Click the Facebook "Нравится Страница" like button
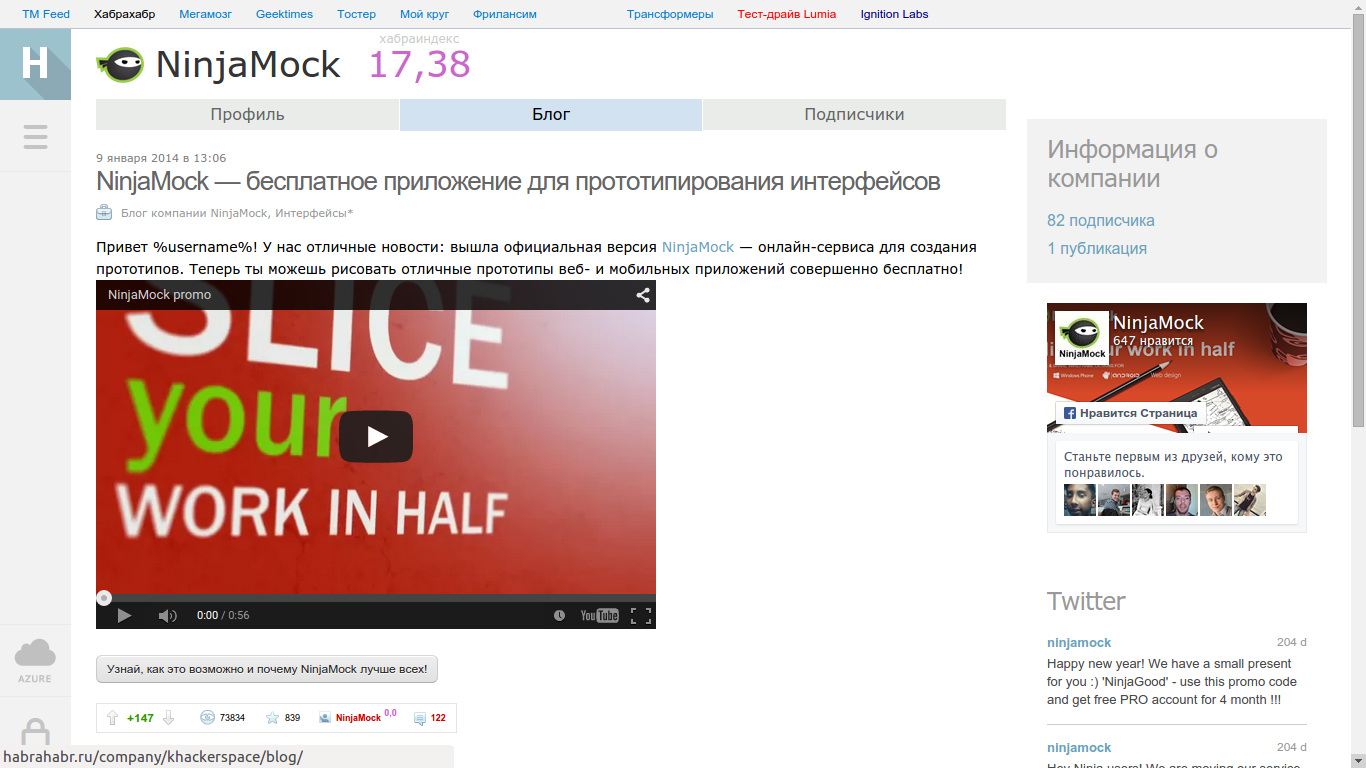The width and height of the screenshot is (1366, 768). pos(1130,413)
